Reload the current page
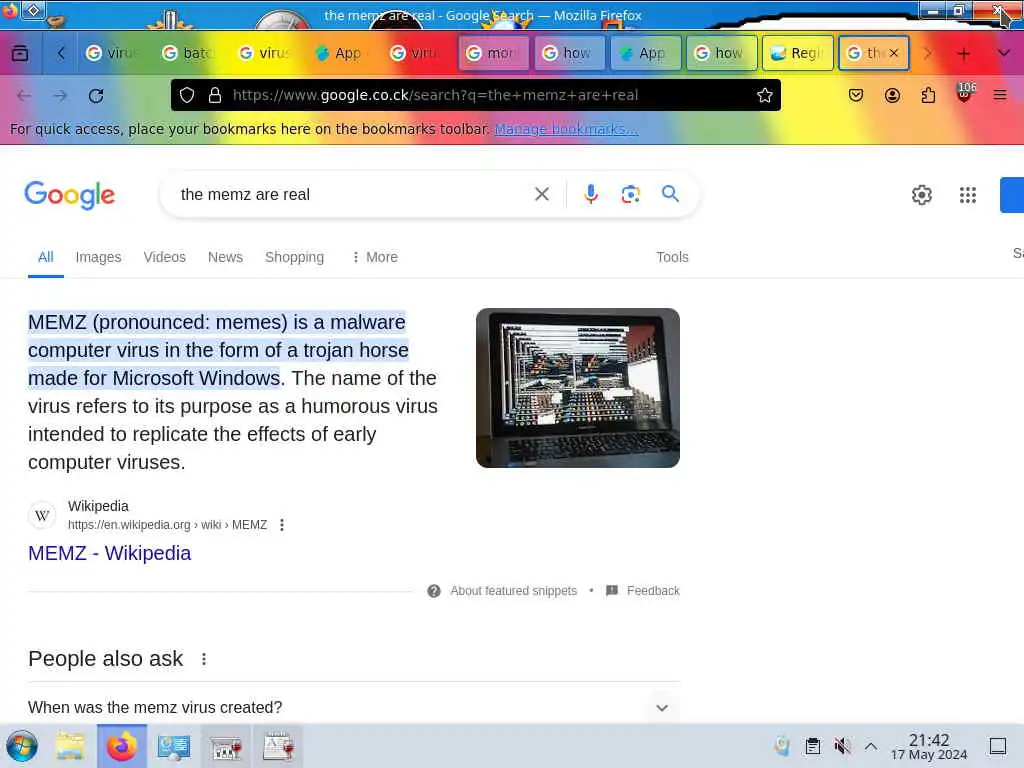Image resolution: width=1024 pixels, height=768 pixels. tap(96, 95)
